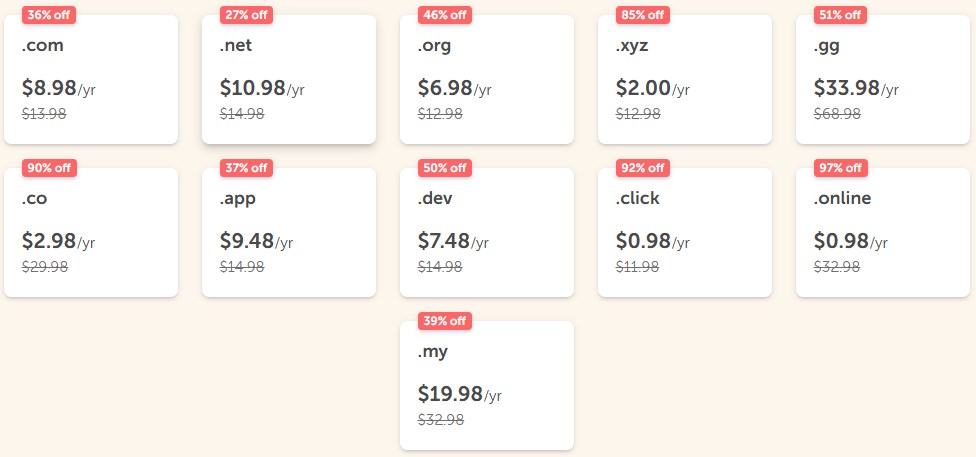Click the $8.98/yr price for .com
976x457 pixels.
click(58, 88)
